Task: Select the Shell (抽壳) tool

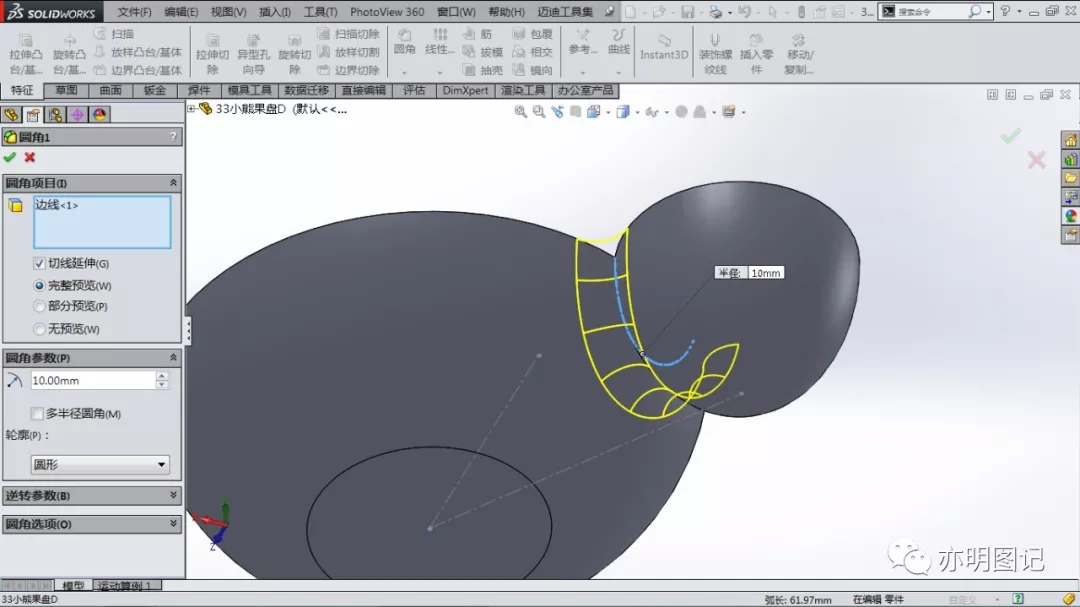Action: click(x=483, y=70)
